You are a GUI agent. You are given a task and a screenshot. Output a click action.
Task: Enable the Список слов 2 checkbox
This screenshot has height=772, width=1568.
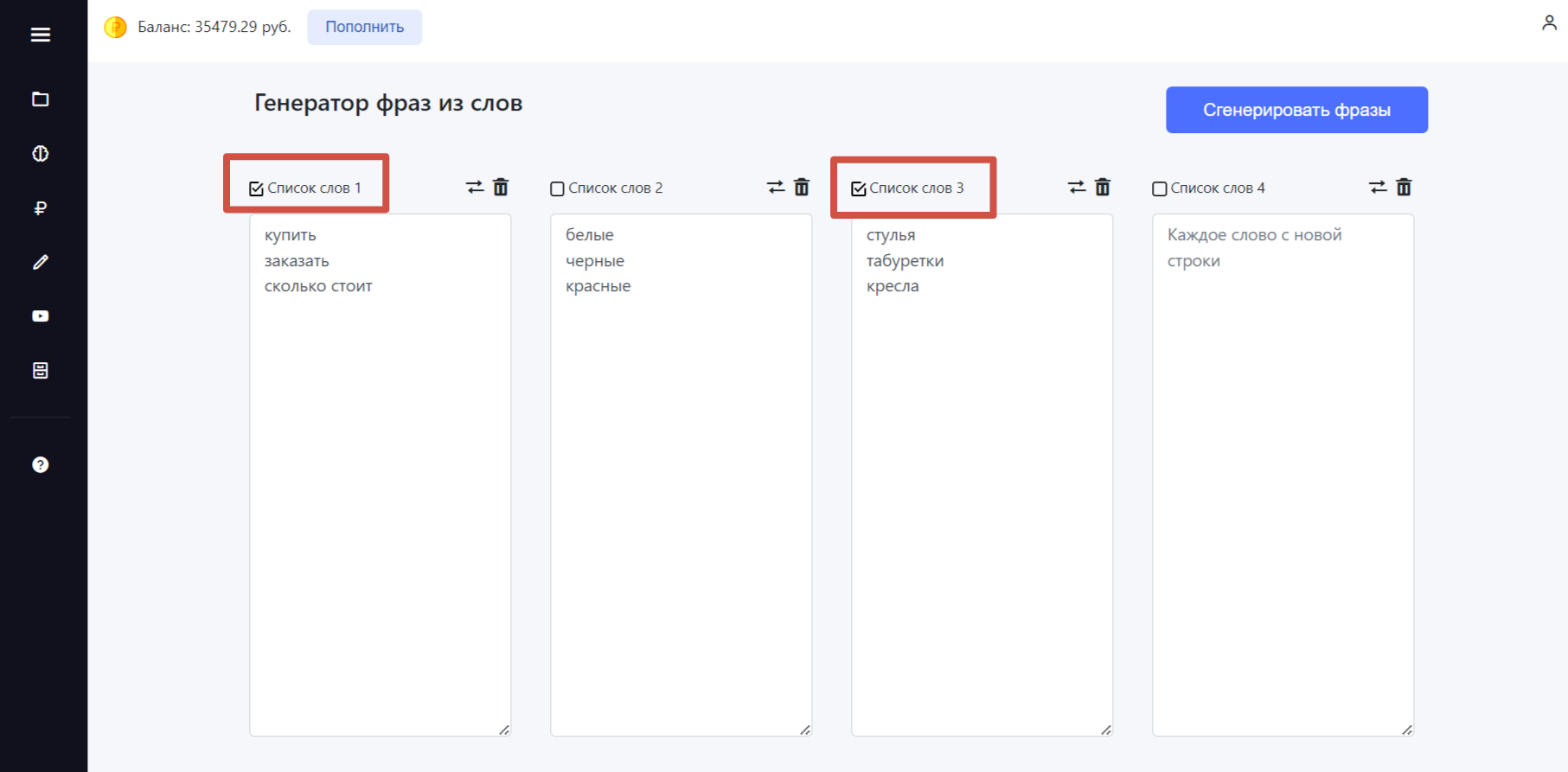tap(557, 188)
